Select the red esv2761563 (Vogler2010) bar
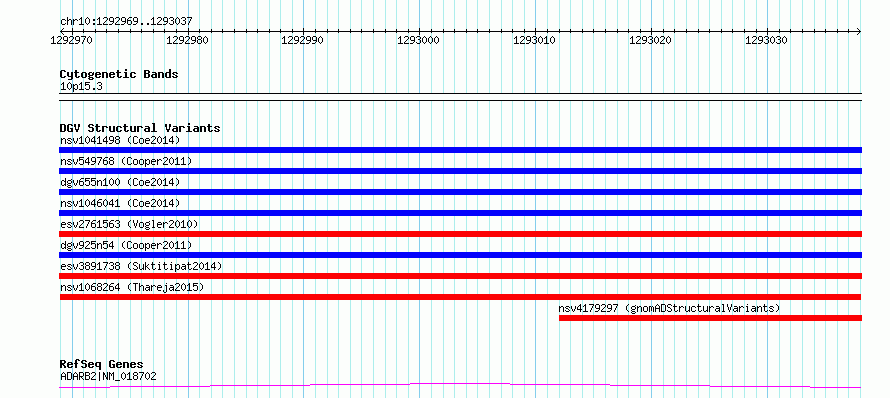 click(460, 234)
